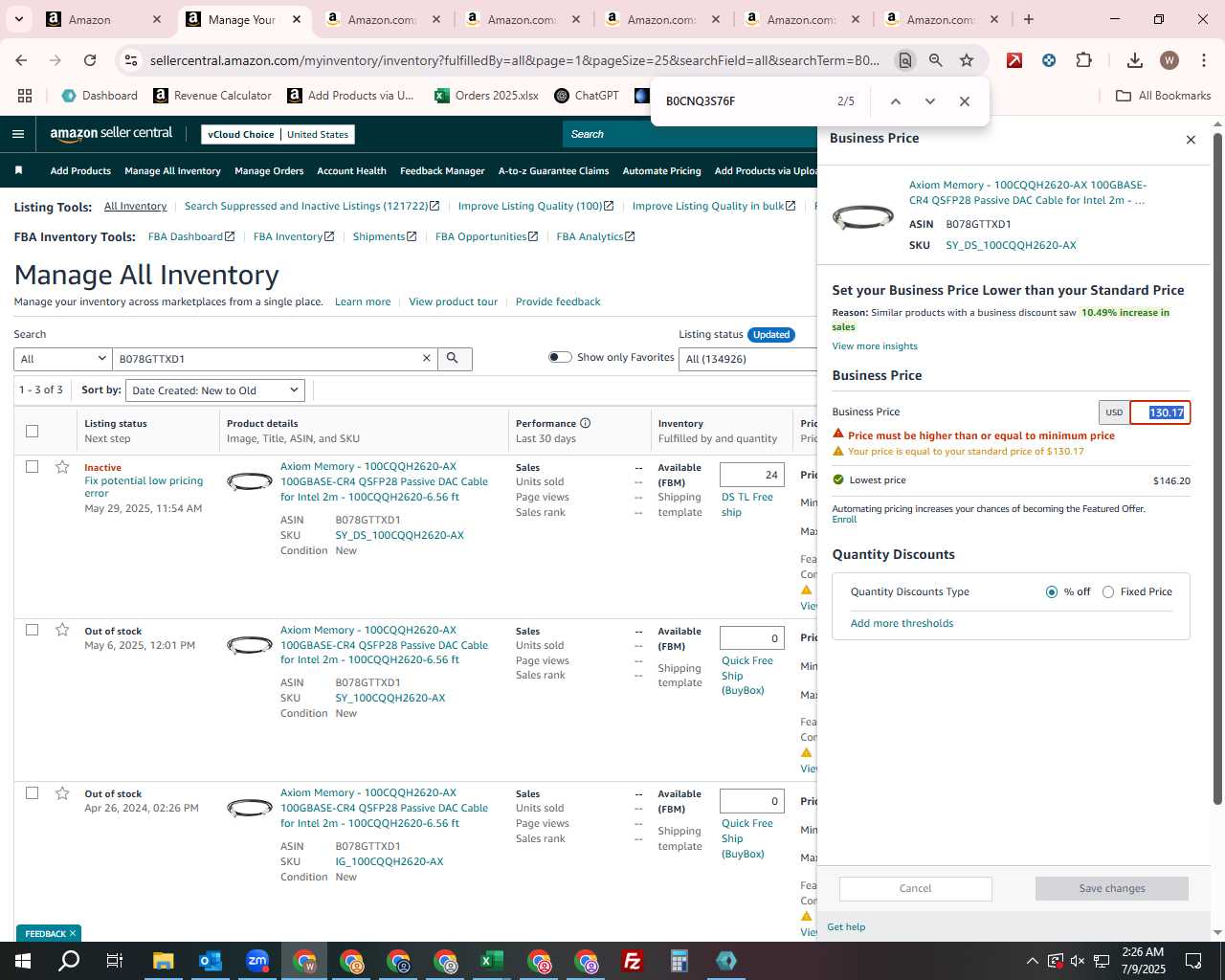Open browser downloads
The height and width of the screenshot is (980, 1225).
point(1134,60)
